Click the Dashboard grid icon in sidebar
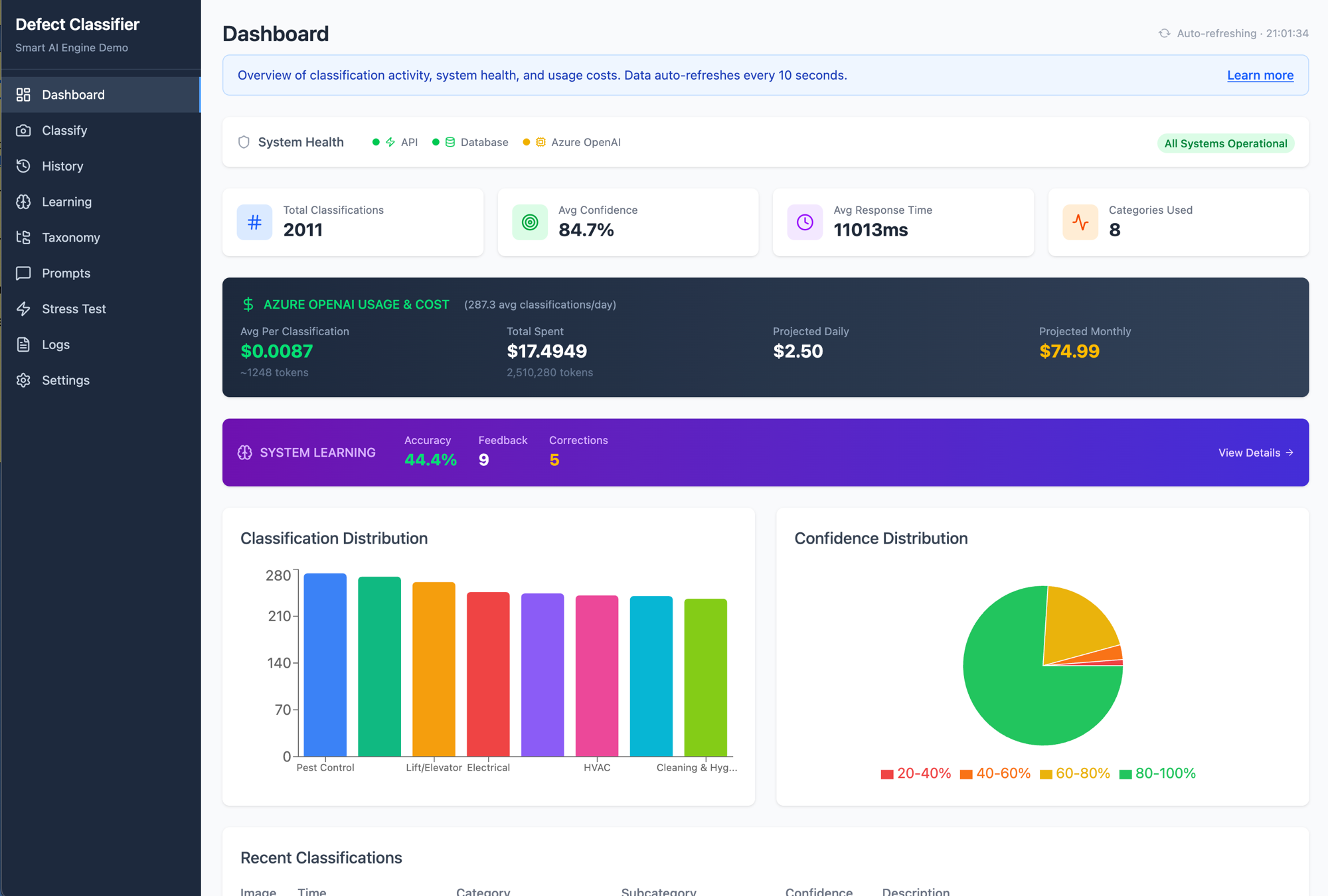The height and width of the screenshot is (896, 1328). 23,95
